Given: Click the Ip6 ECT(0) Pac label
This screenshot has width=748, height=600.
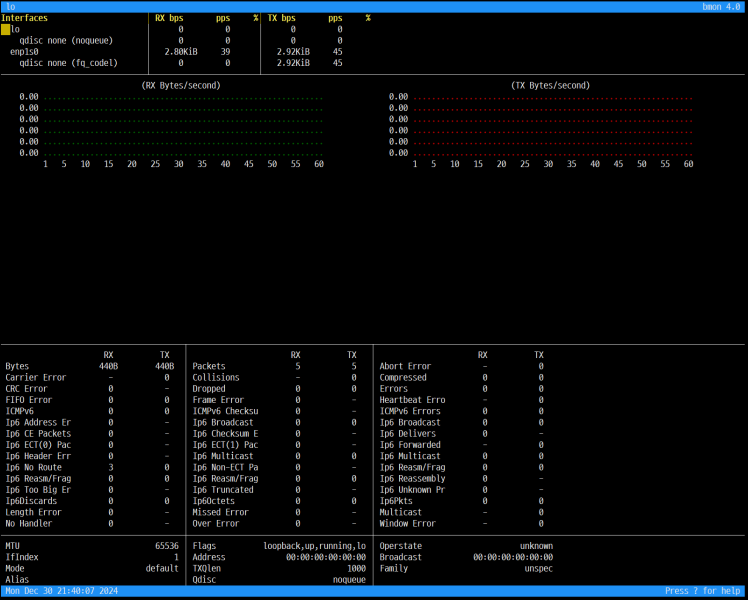Looking at the screenshot, I should click(38, 445).
